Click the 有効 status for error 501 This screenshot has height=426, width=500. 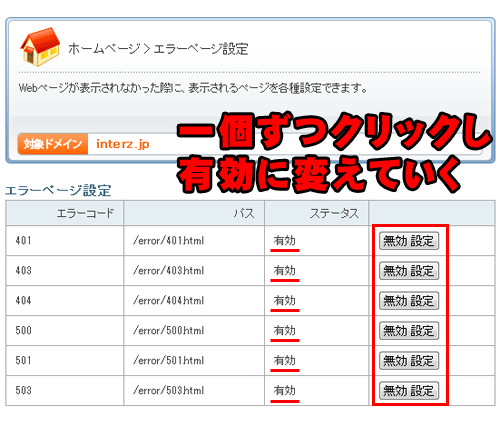[x=285, y=360]
